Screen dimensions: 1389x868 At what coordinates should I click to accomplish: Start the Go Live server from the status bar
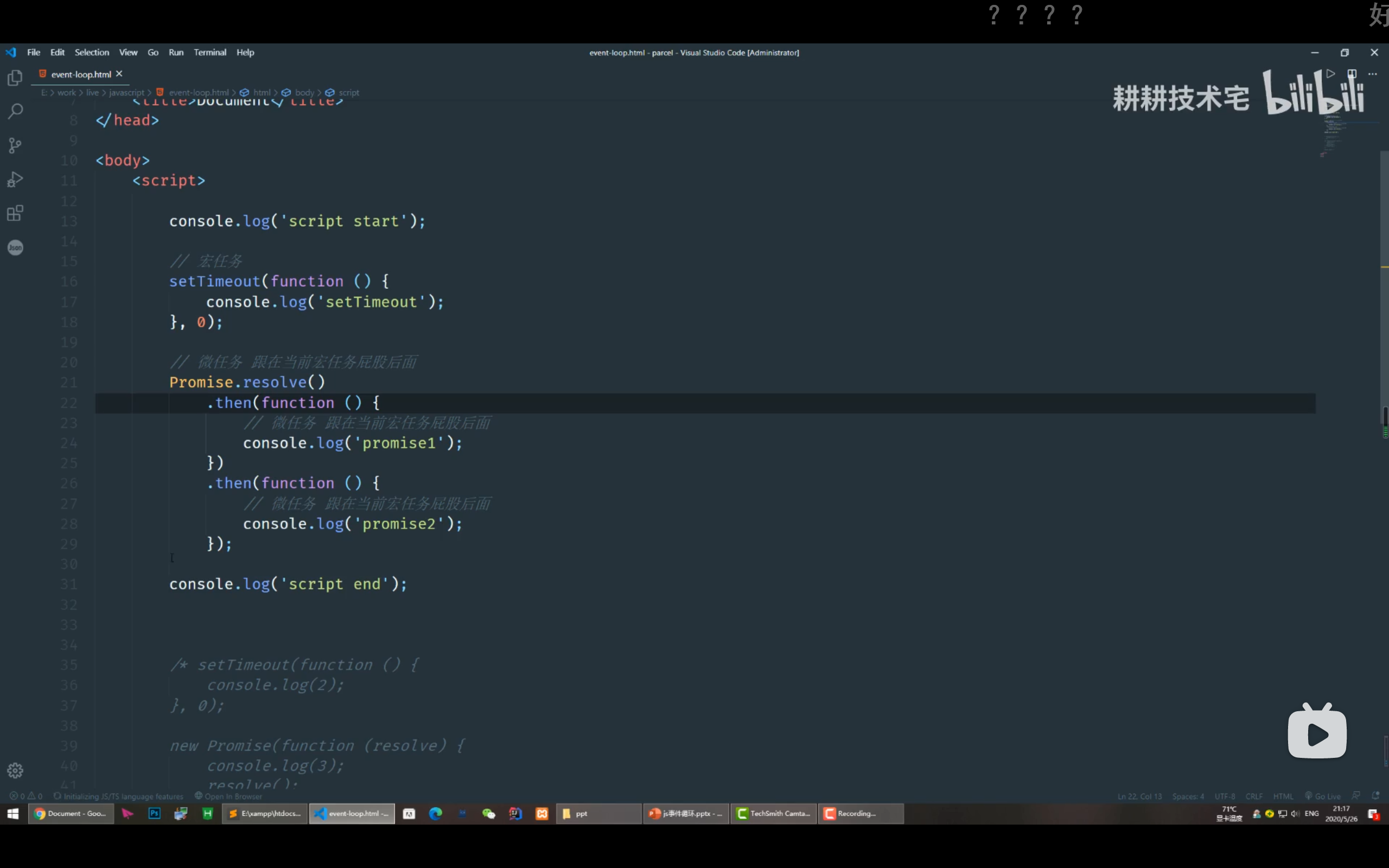(x=1323, y=796)
